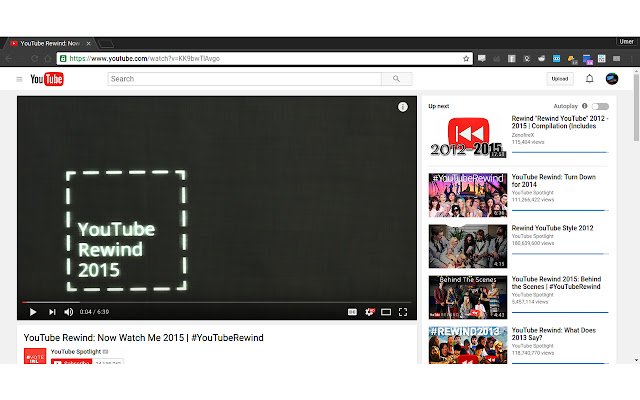Screen dimensions: 640x400
Task: Select the YouTube Rewind browser tab
Action: point(50,43)
